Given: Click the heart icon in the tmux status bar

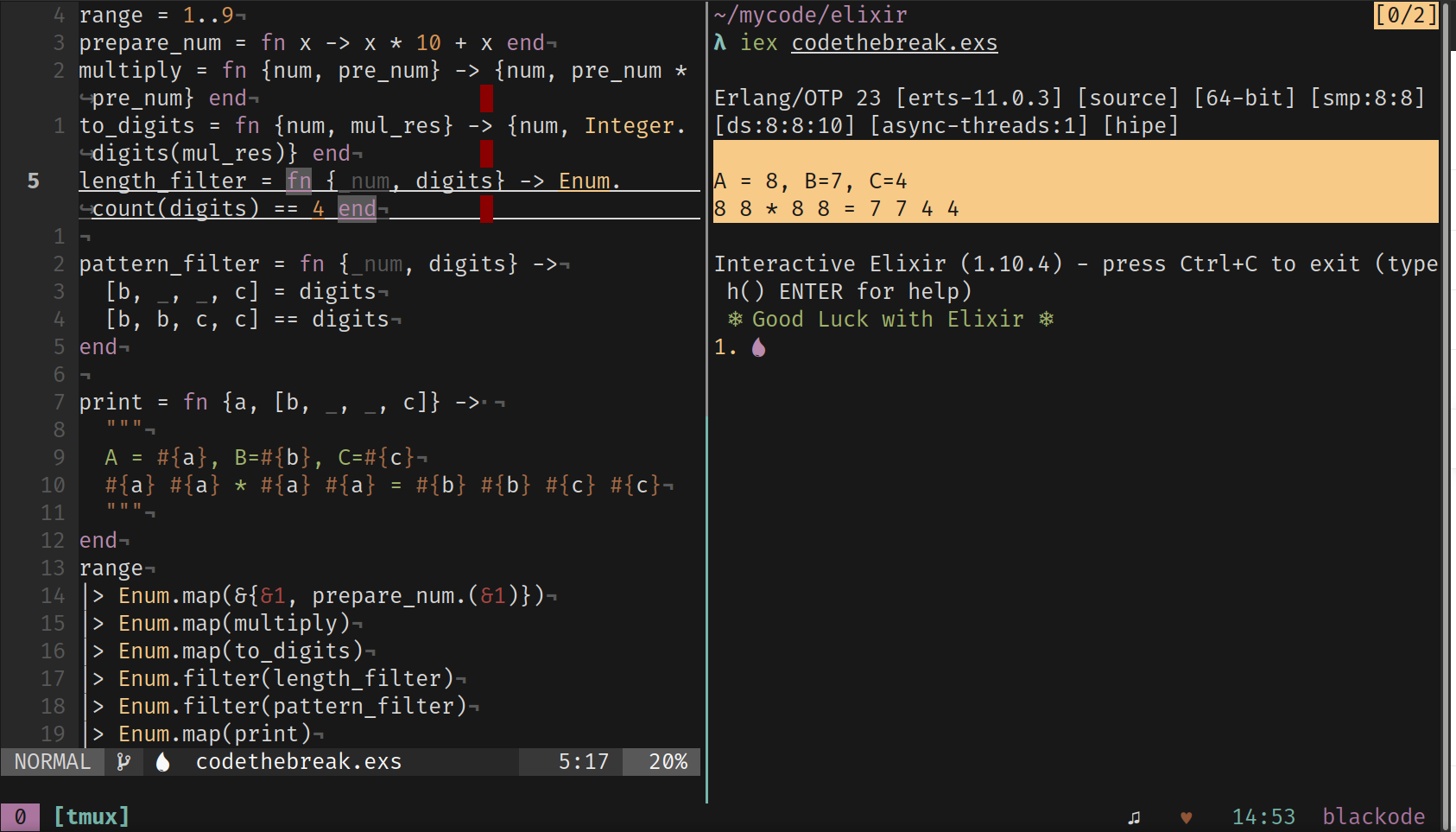Looking at the screenshot, I should (x=1187, y=816).
